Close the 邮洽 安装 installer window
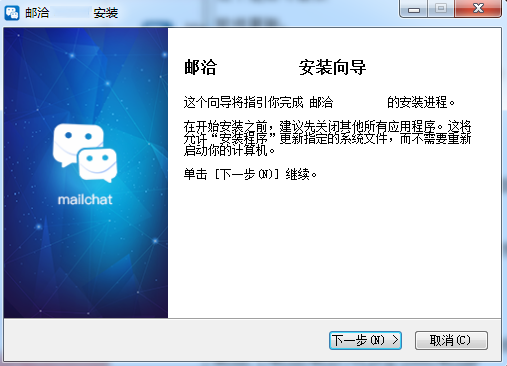Viewport: 507px width, 366px height. coord(478,9)
